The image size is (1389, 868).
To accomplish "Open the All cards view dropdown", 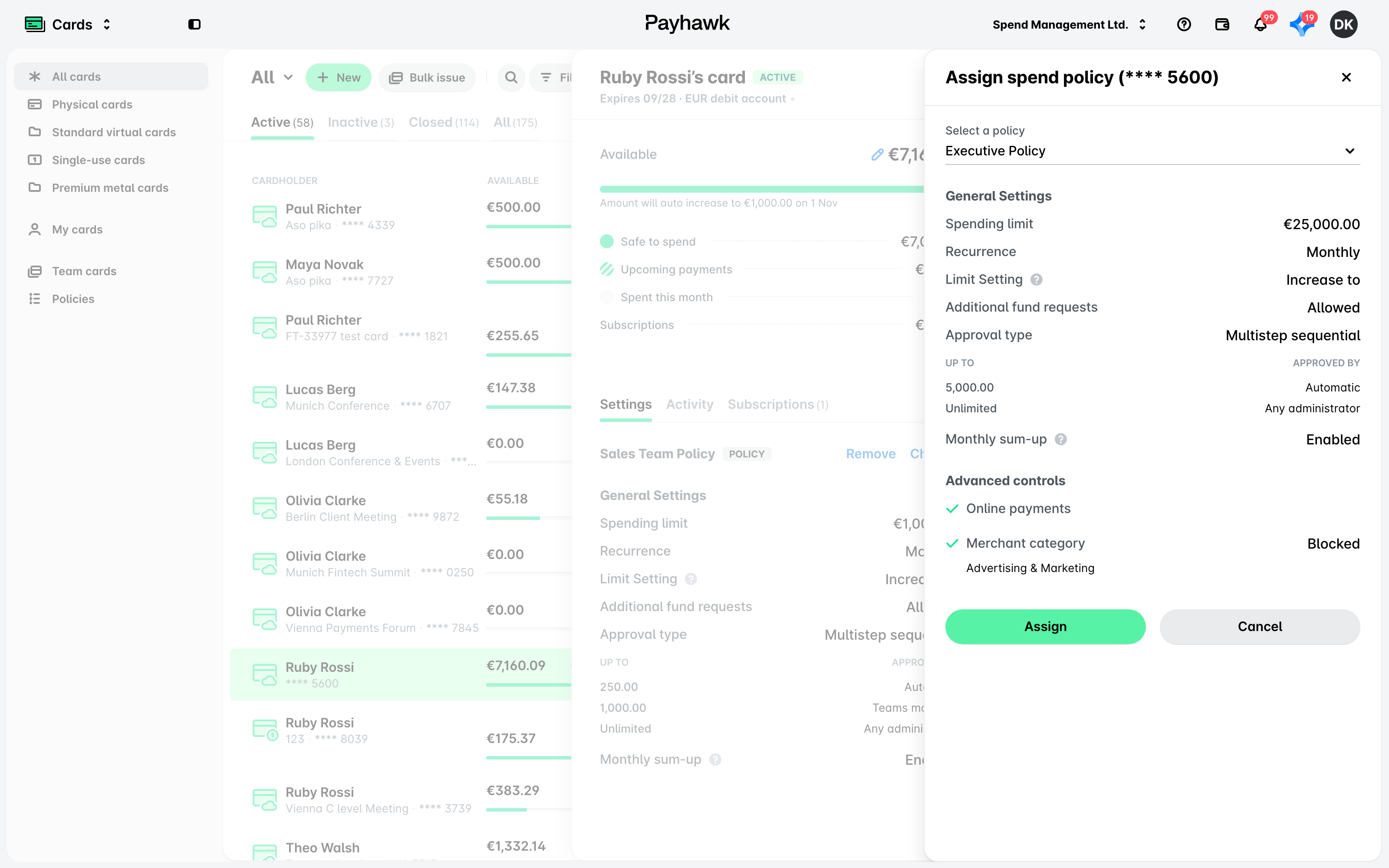I will 272,78.
